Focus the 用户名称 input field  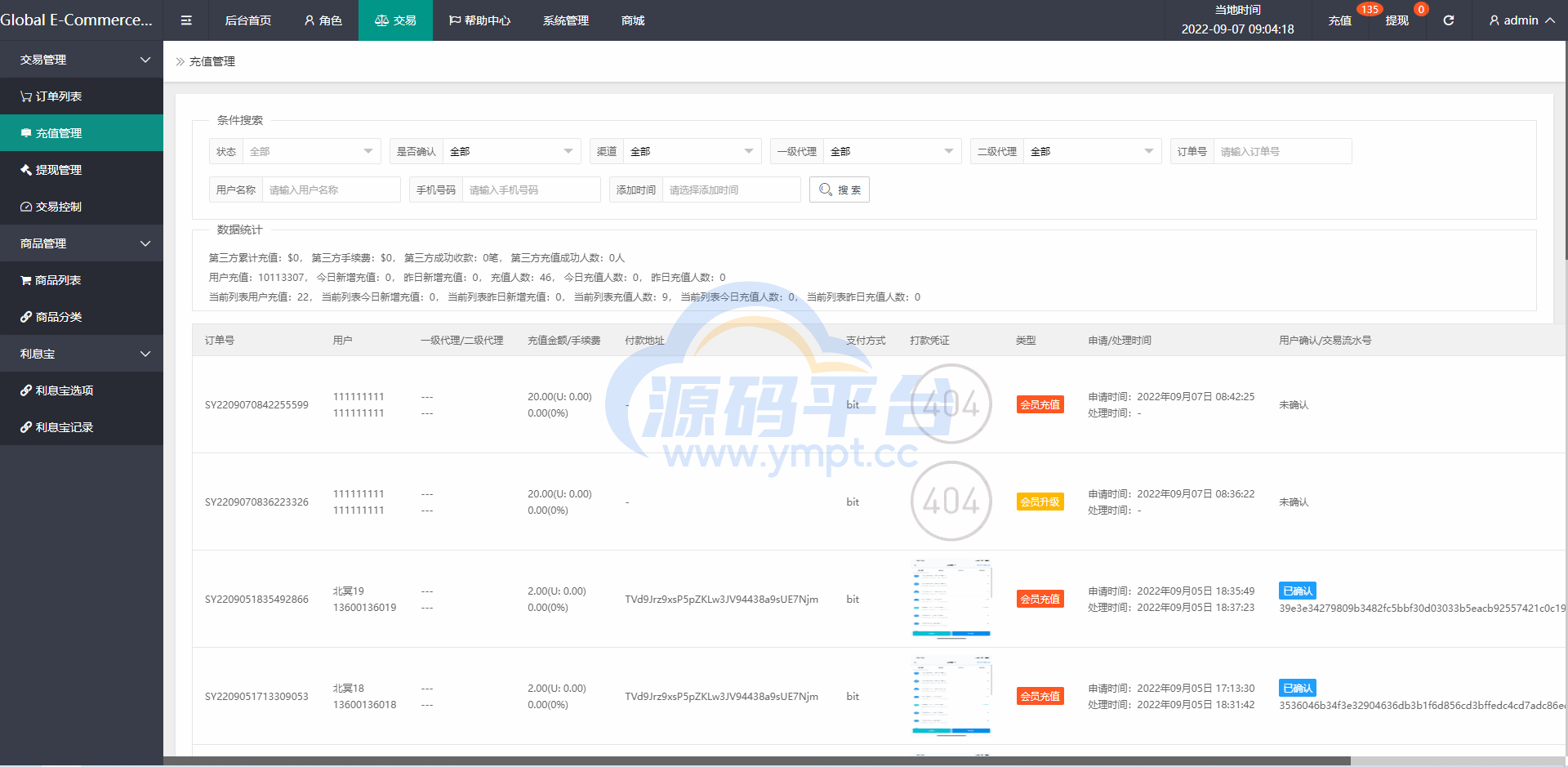point(331,190)
